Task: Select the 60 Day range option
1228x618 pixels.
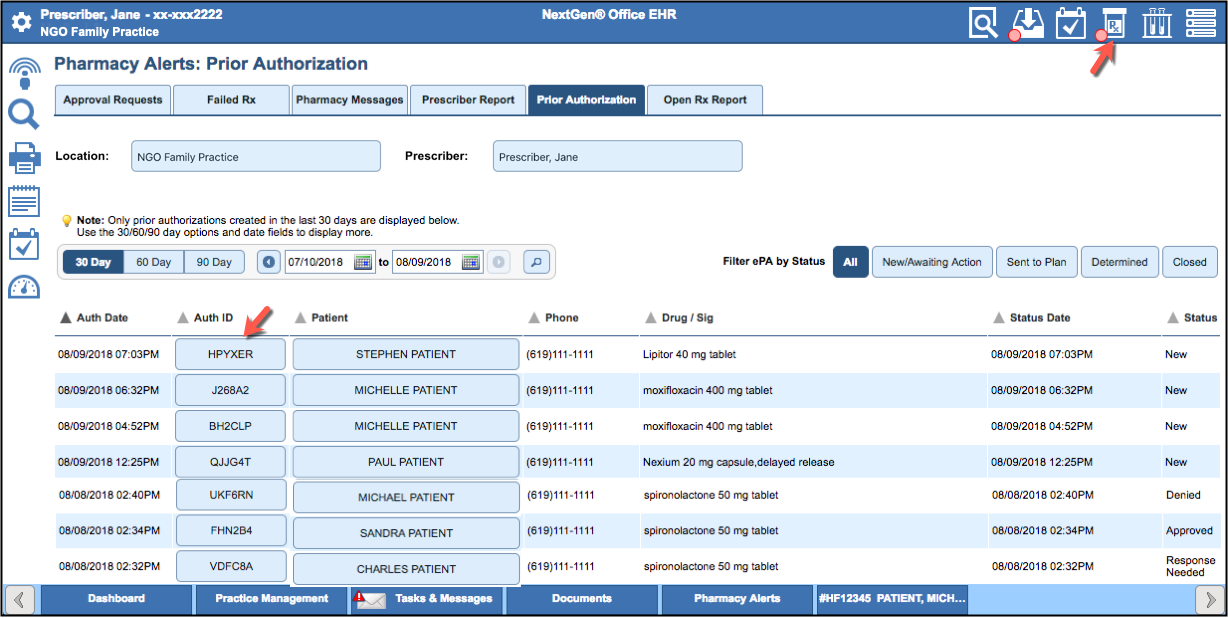Action: [154, 262]
